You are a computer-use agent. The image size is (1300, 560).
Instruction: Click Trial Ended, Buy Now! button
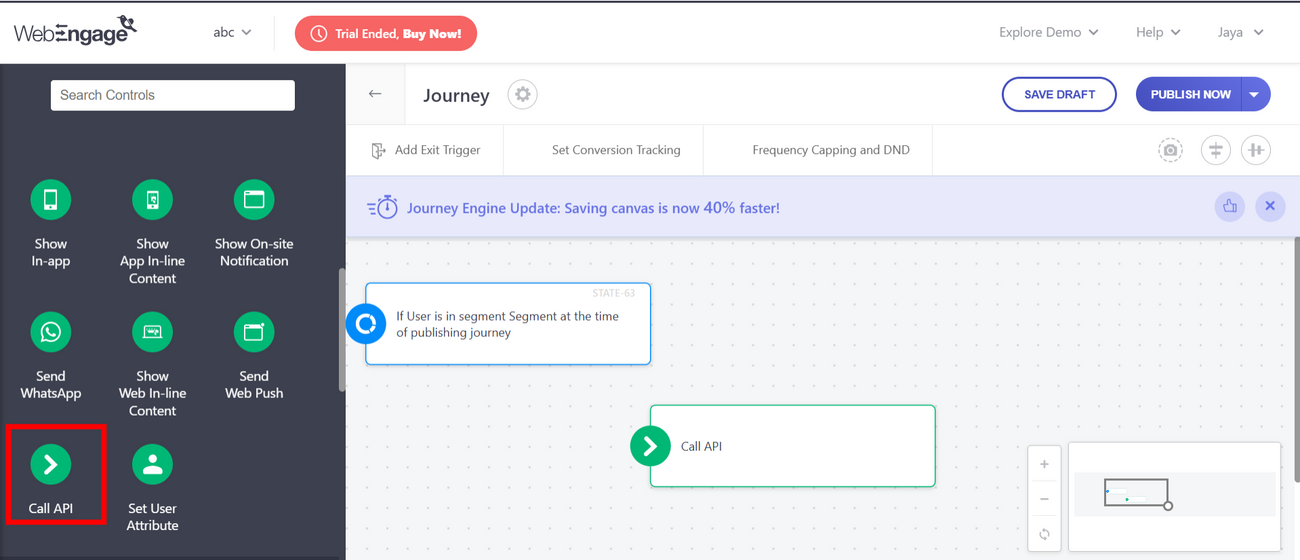pyautogui.click(x=386, y=33)
